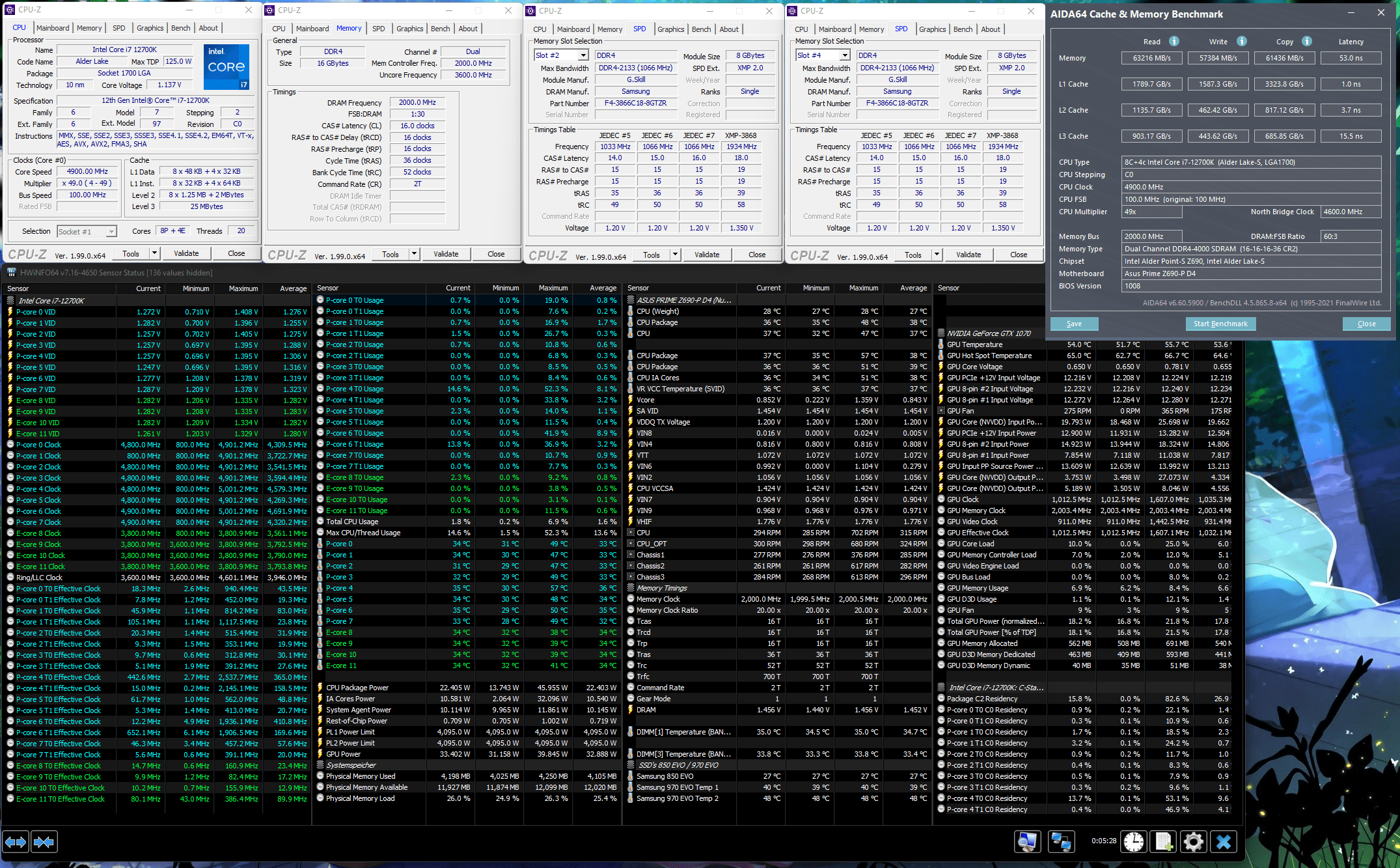Image resolution: width=1400 pixels, height=868 pixels.
Task: Click the Write info icon in AIDA64
Action: pos(1242,41)
